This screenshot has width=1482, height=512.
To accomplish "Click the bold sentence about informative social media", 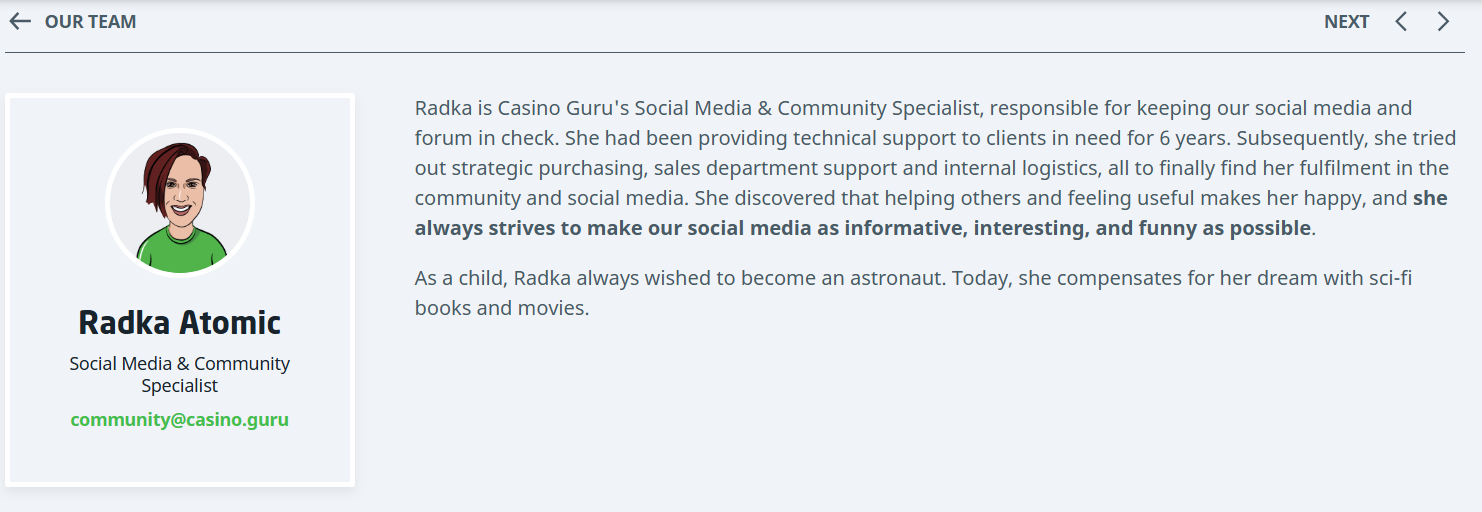I will (x=860, y=228).
